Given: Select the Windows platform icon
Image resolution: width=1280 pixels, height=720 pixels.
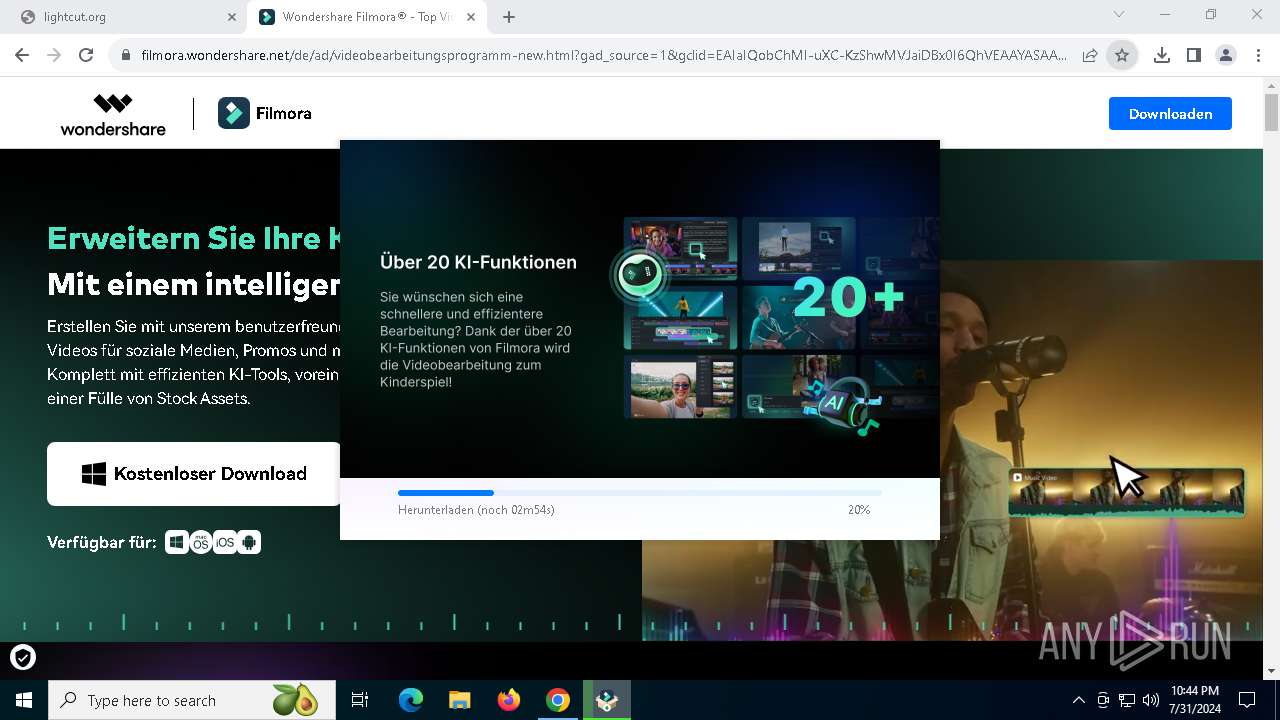Looking at the screenshot, I should (x=177, y=542).
